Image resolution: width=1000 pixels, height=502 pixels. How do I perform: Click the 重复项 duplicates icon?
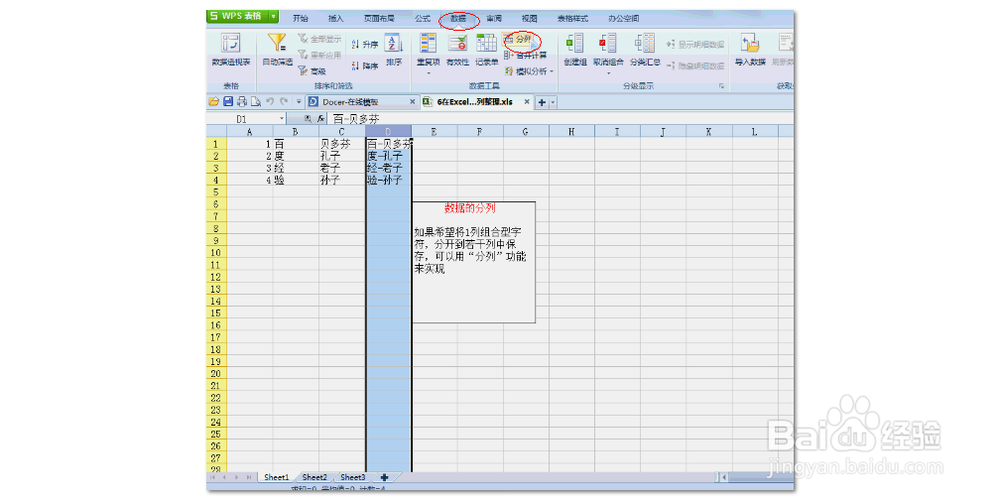tap(428, 43)
